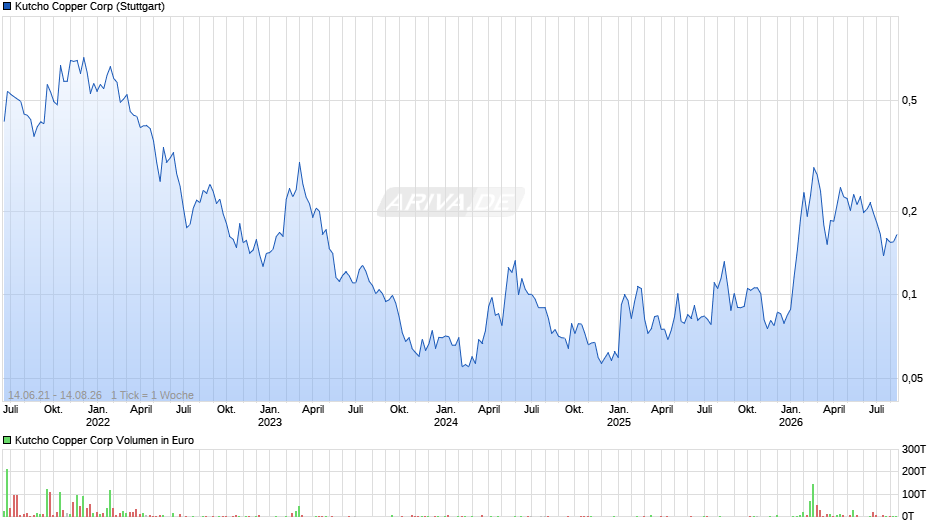Click the 'Jan. 2023' axis label
Image resolution: width=940 pixels, height=526 pixels.
(x=270, y=416)
